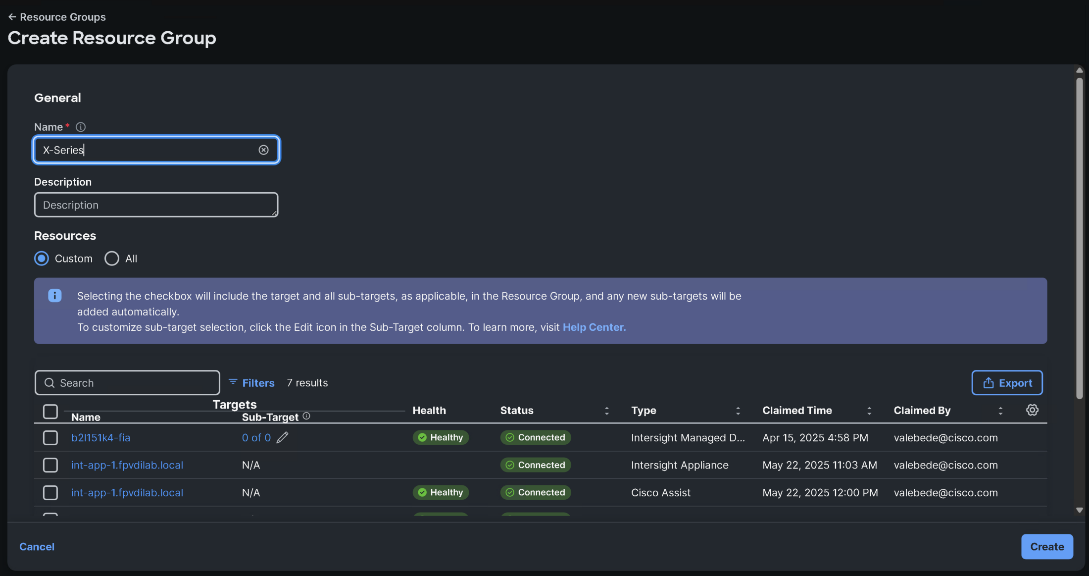Open the Help Center link

coord(593,327)
